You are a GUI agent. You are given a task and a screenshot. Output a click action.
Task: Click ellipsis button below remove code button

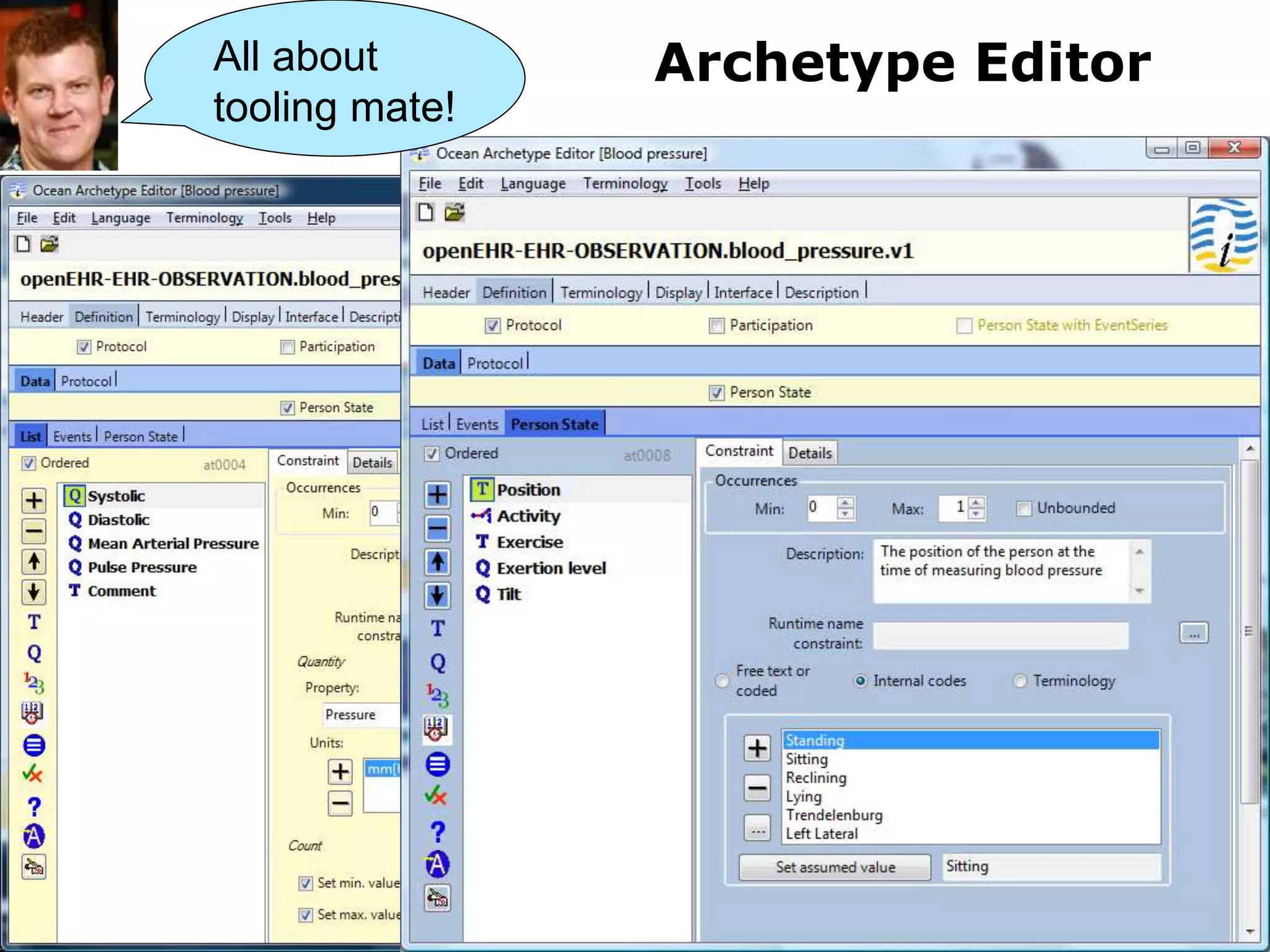(x=757, y=828)
